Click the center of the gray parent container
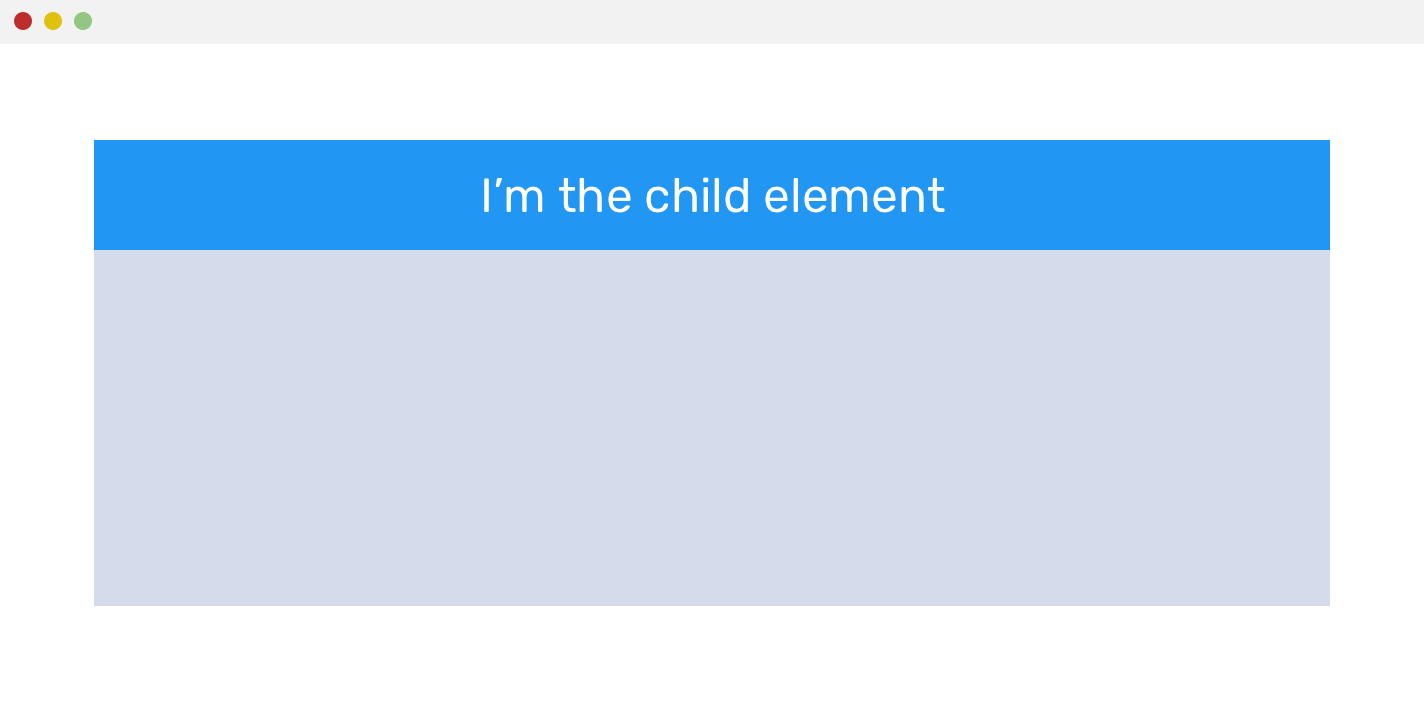The width and height of the screenshot is (1424, 720). click(x=712, y=428)
